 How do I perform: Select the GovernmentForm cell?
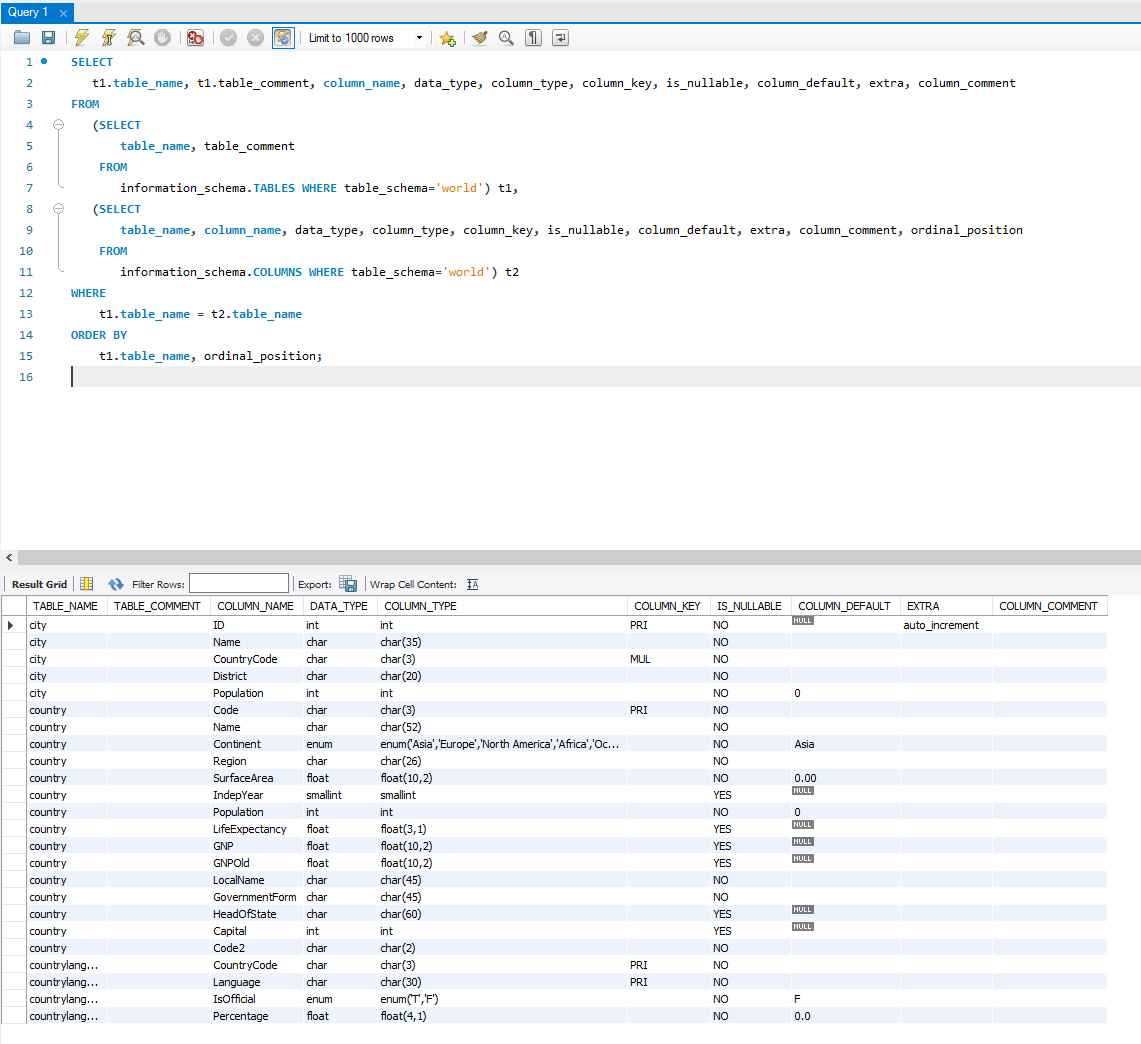point(256,897)
